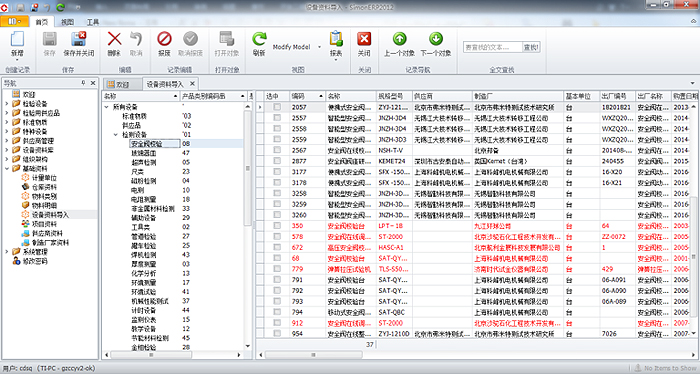
Task: Open 修改密码 (change password) in navigation
Action: [x=35, y=261]
